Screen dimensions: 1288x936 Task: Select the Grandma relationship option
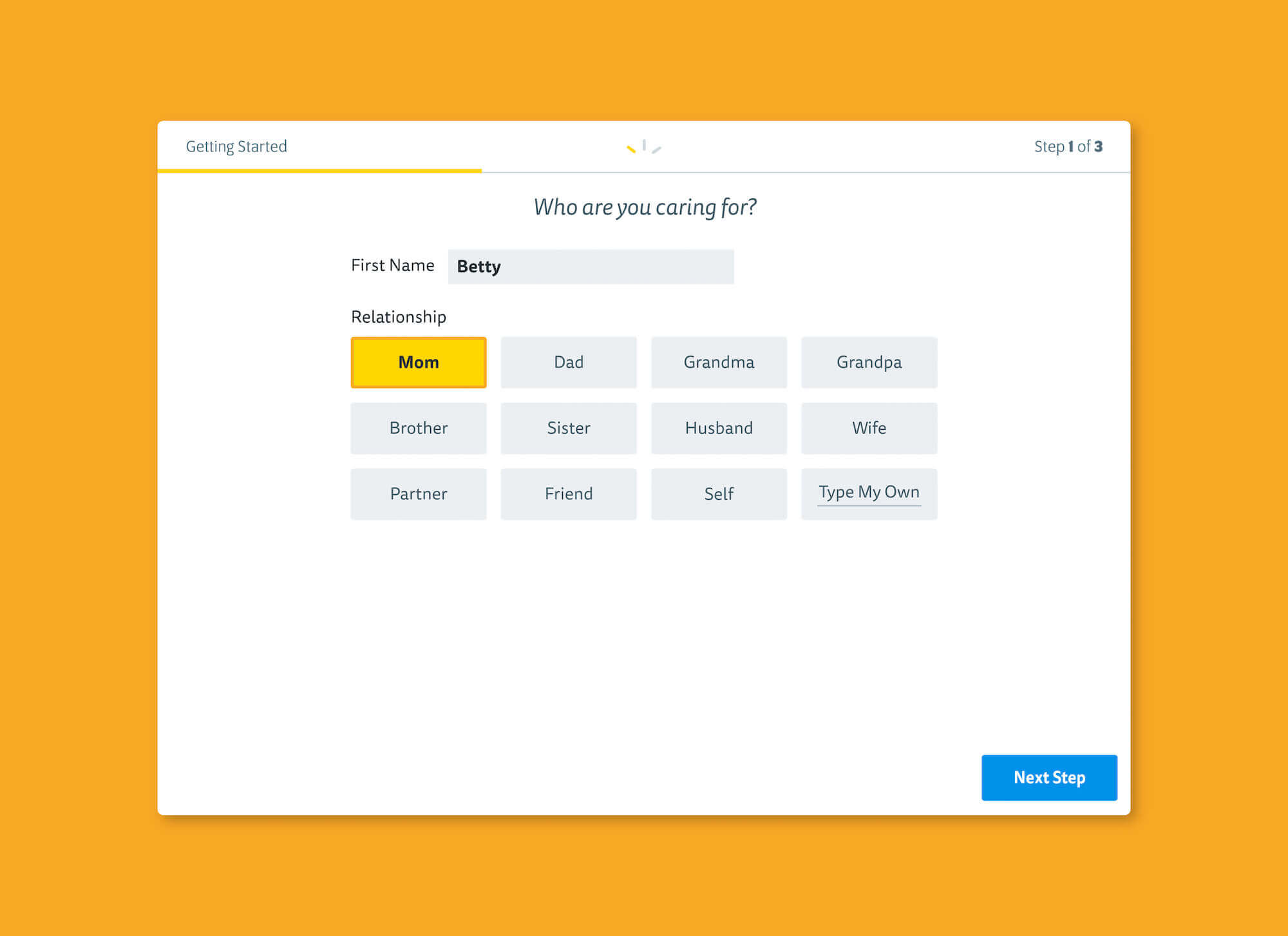(719, 363)
